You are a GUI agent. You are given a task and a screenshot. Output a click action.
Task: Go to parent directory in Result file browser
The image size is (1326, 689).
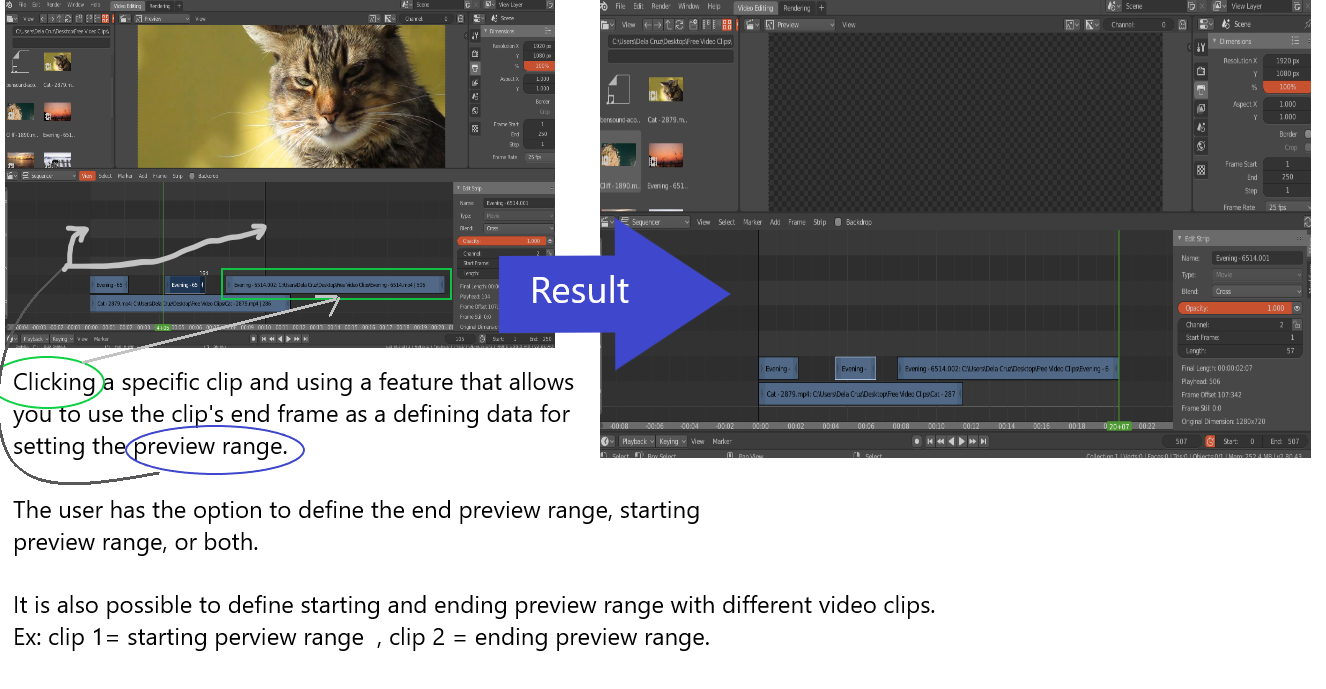(668, 24)
